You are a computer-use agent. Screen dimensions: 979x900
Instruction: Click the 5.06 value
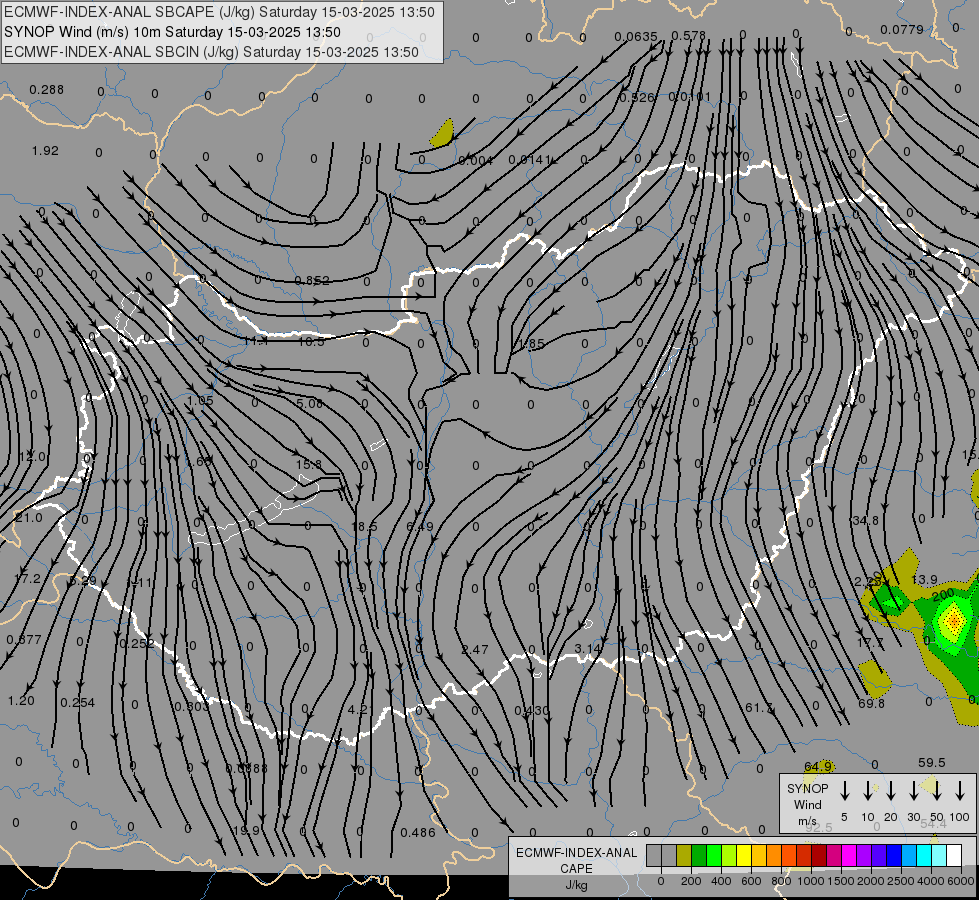coord(310,403)
